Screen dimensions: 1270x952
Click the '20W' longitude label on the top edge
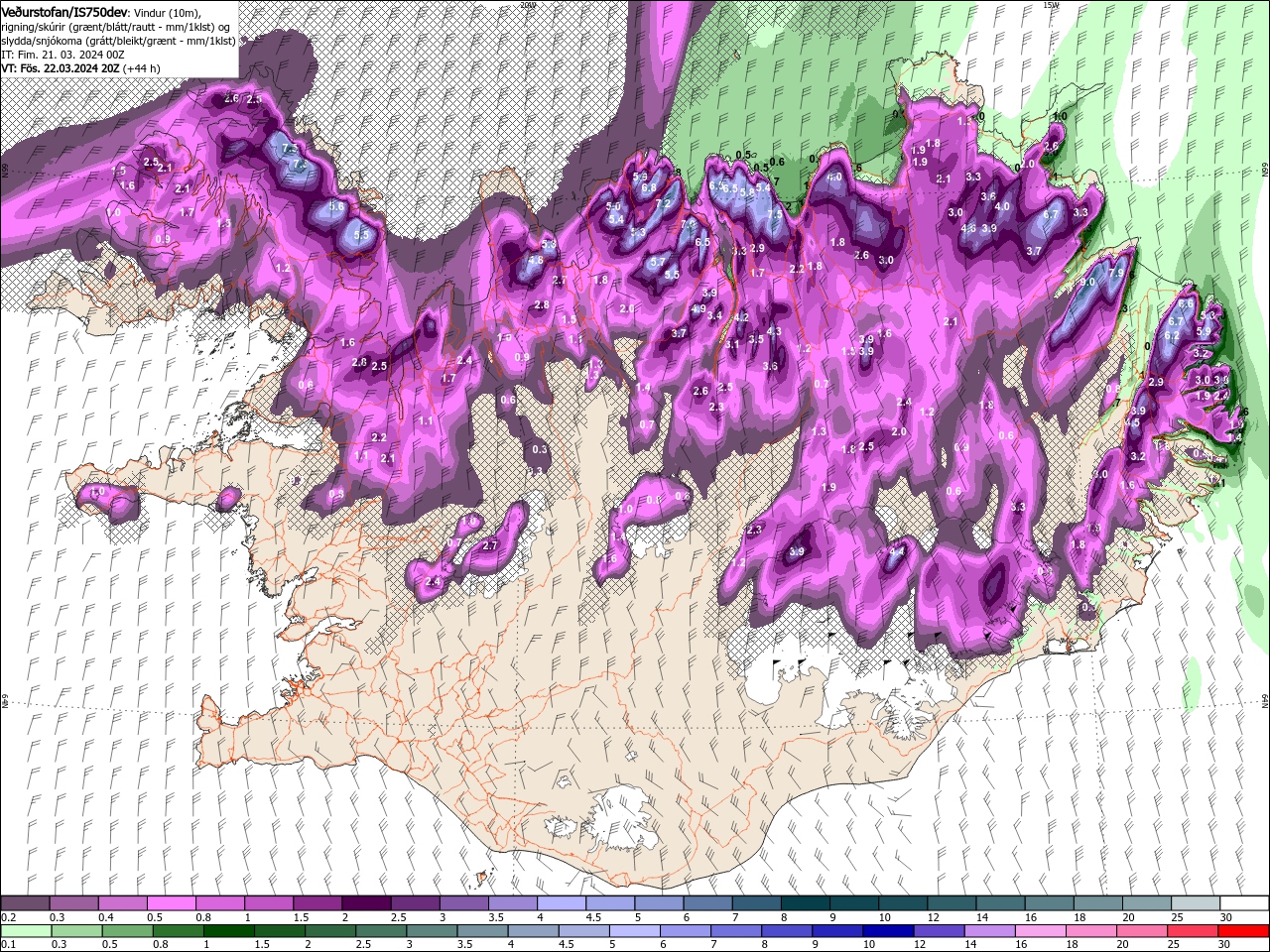[x=527, y=5]
